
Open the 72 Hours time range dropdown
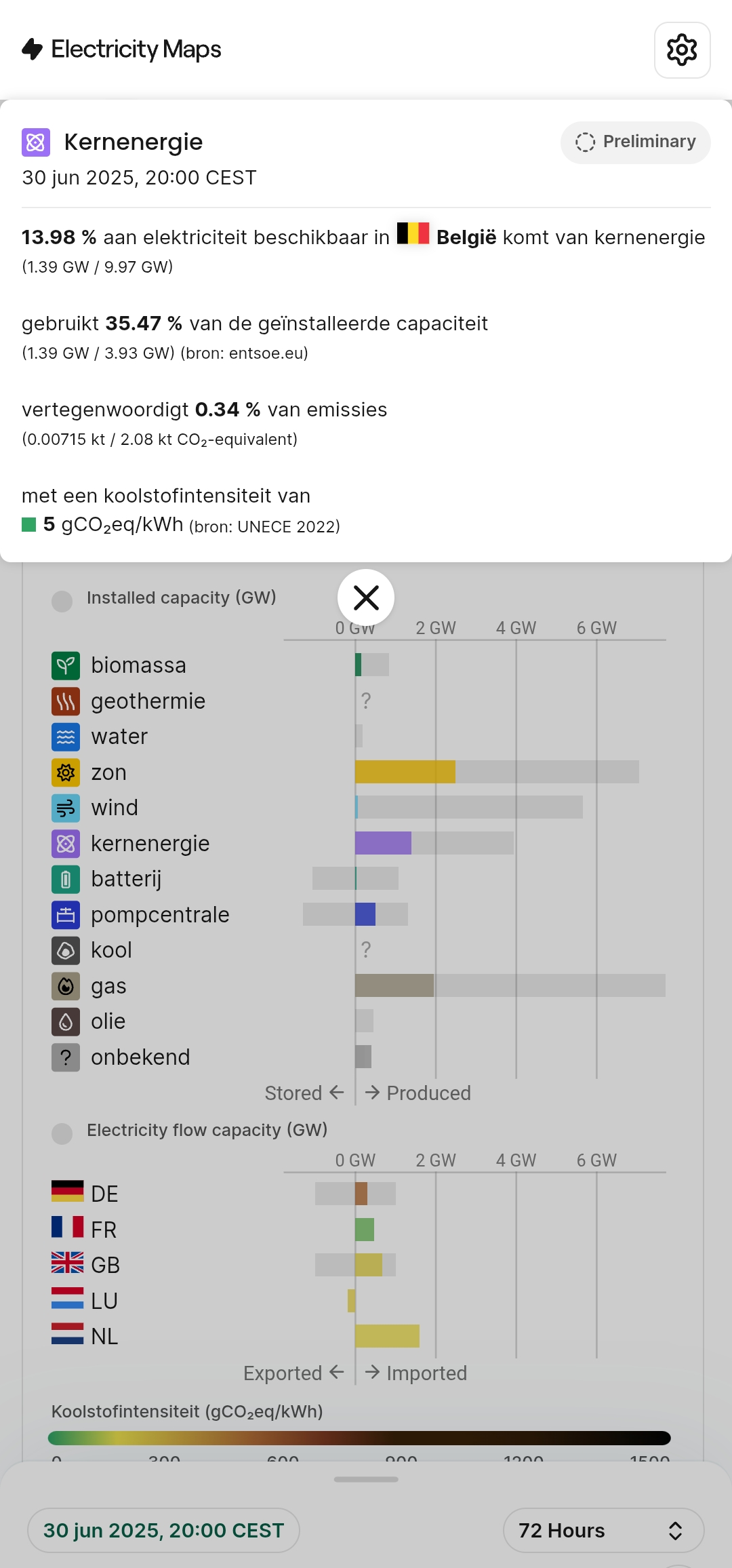603,1530
